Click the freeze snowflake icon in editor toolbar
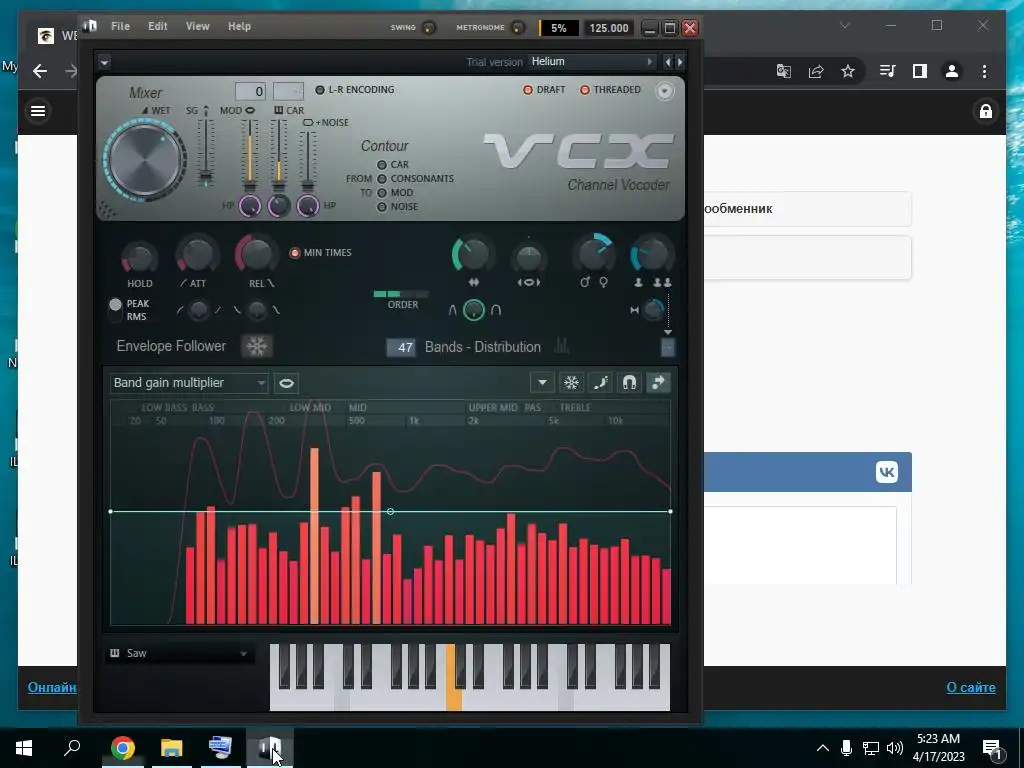 [571, 383]
